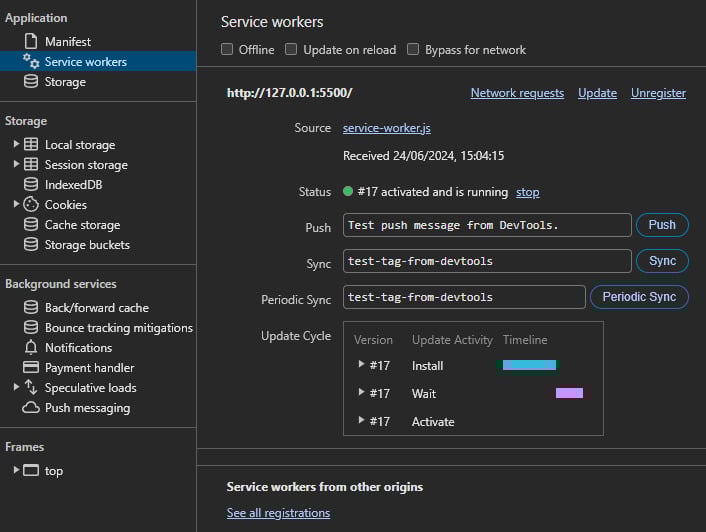Screen dimensions: 706x532
Task: Click the purple Wait timeline bar
Action: 569,393
